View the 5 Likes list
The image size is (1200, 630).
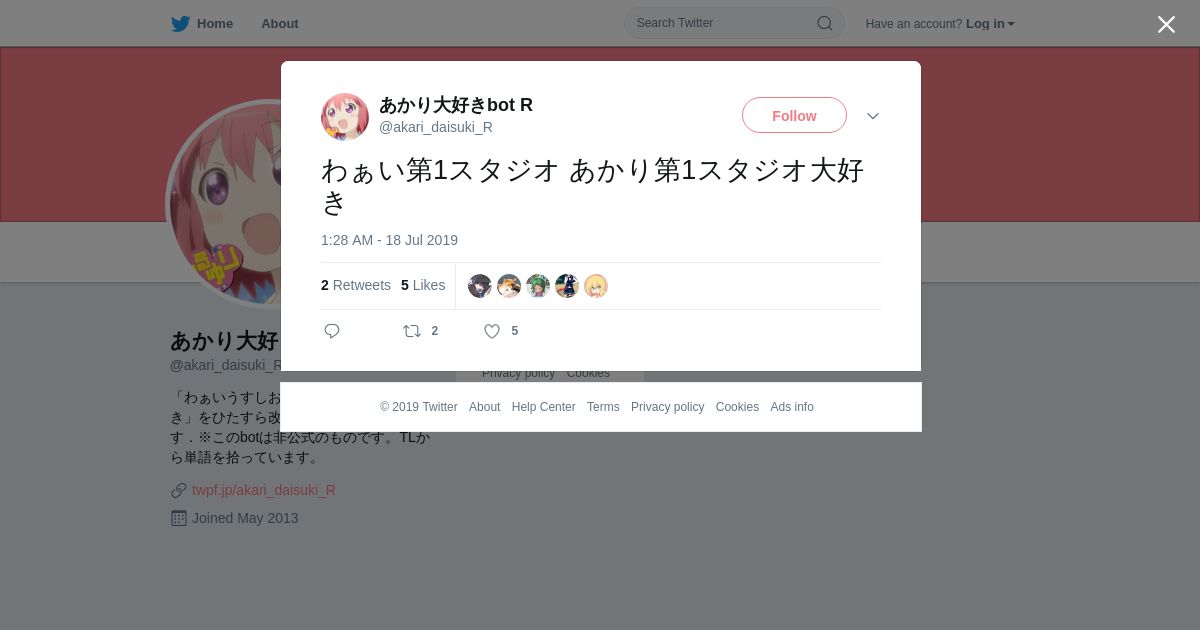coord(423,285)
